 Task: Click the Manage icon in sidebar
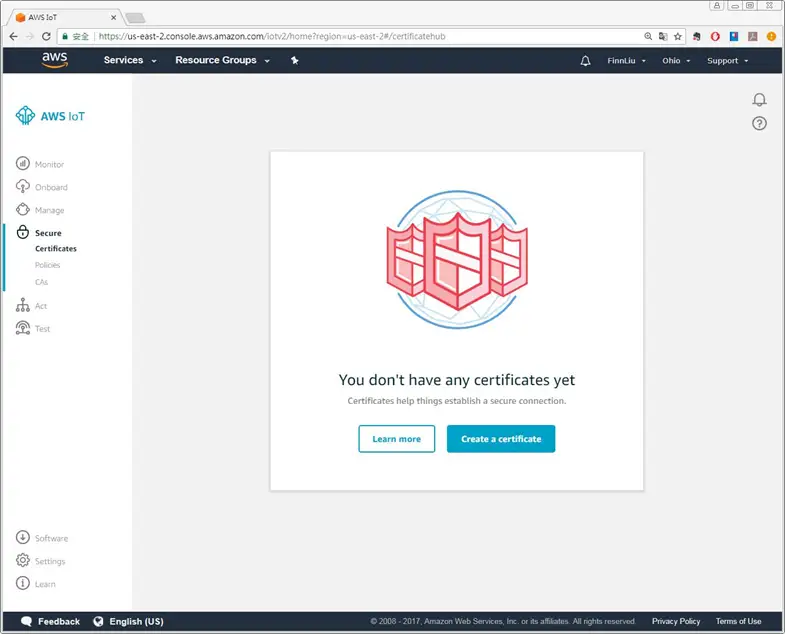23,209
